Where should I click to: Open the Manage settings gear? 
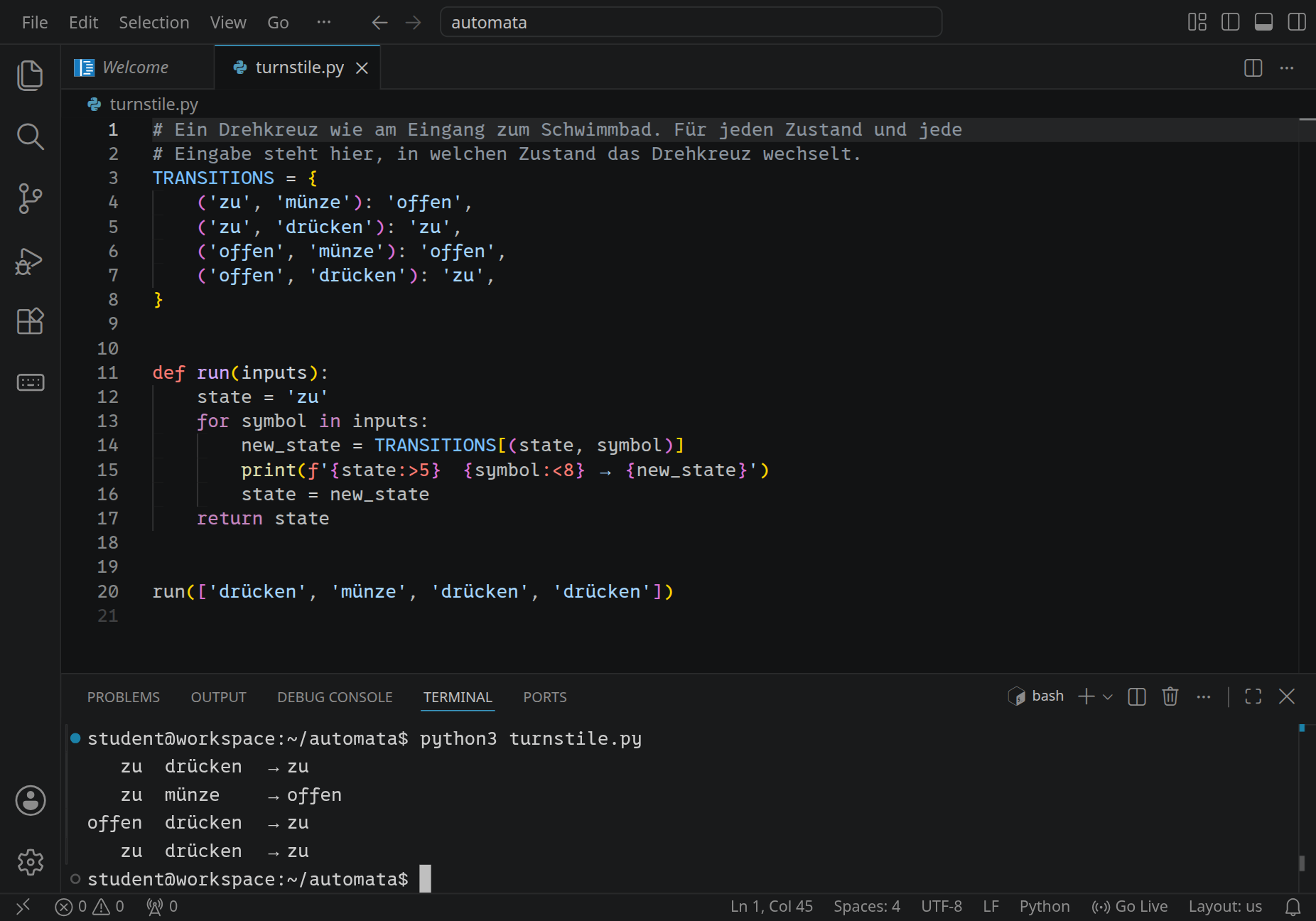[x=30, y=862]
